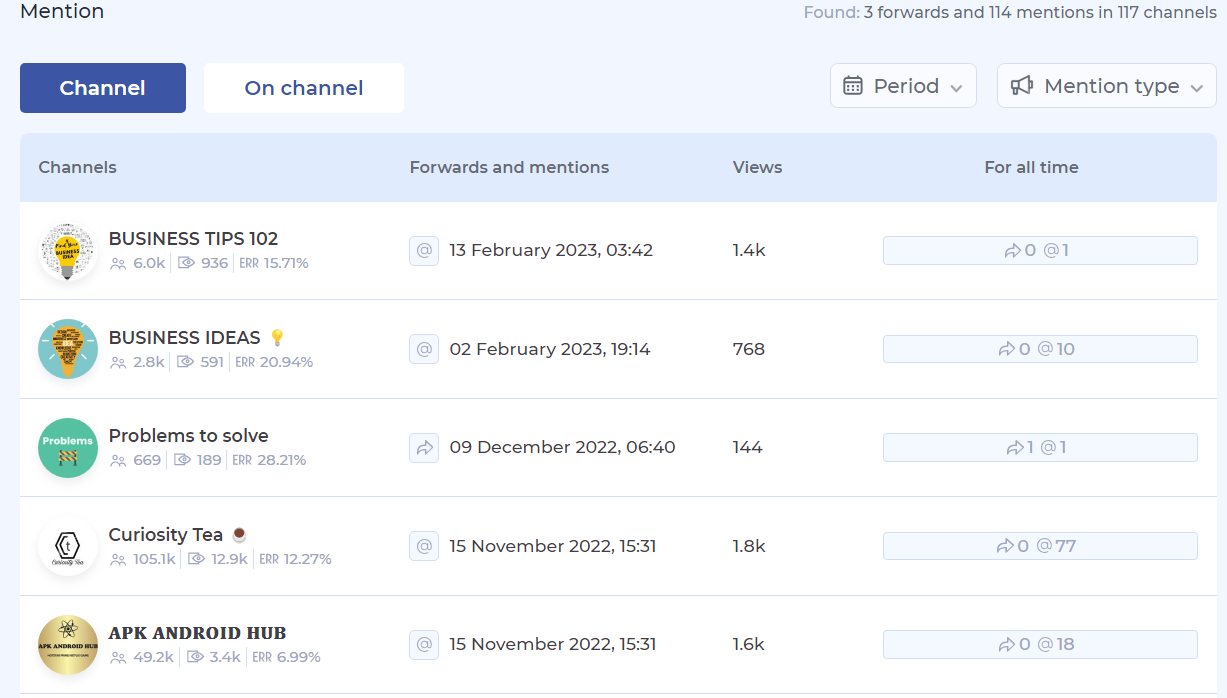Open the Channel tab
This screenshot has width=1227, height=698.
(103, 88)
